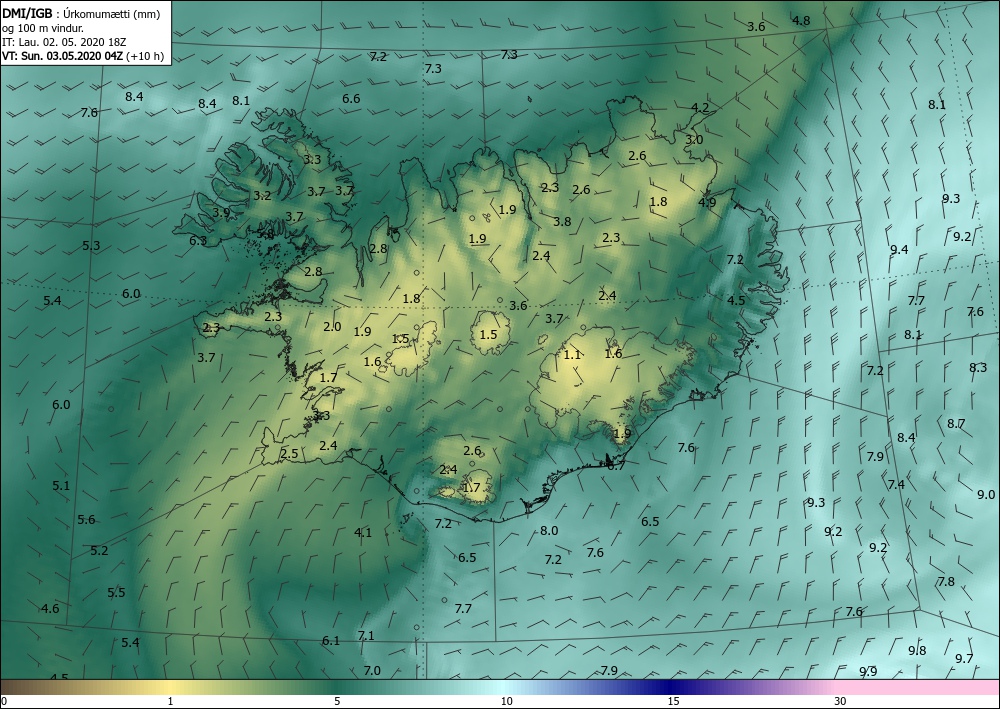The height and width of the screenshot is (709, 1000).
Task: Click the 4.1 value south of the coast
Action: [363, 532]
